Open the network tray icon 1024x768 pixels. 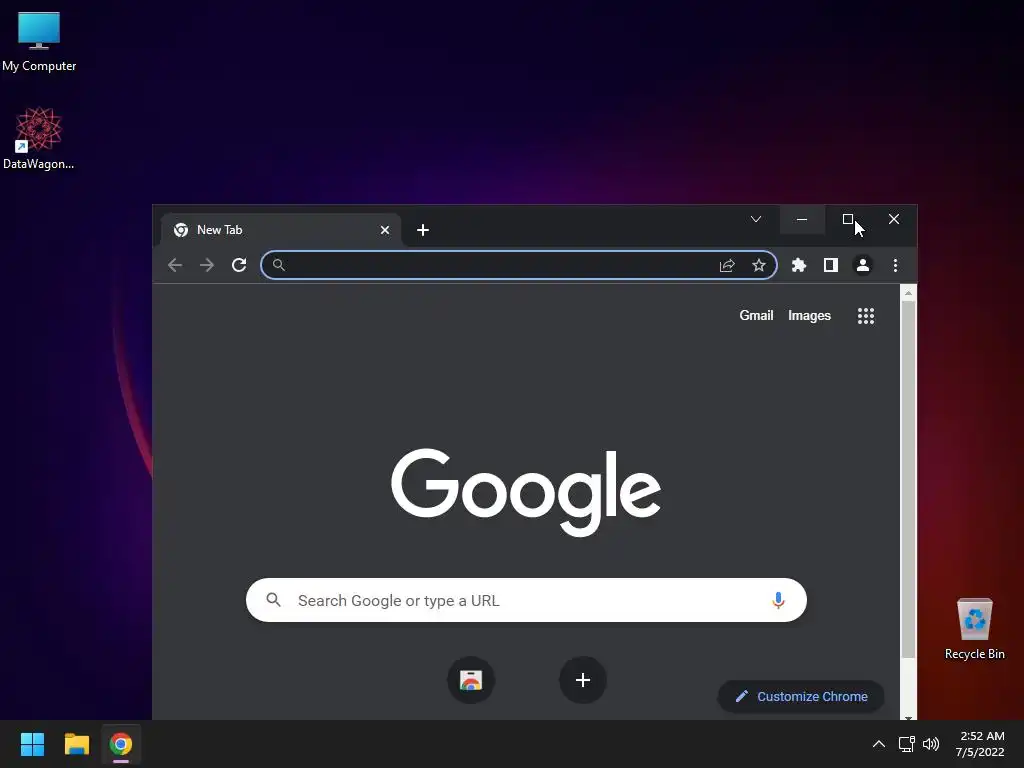(906, 744)
